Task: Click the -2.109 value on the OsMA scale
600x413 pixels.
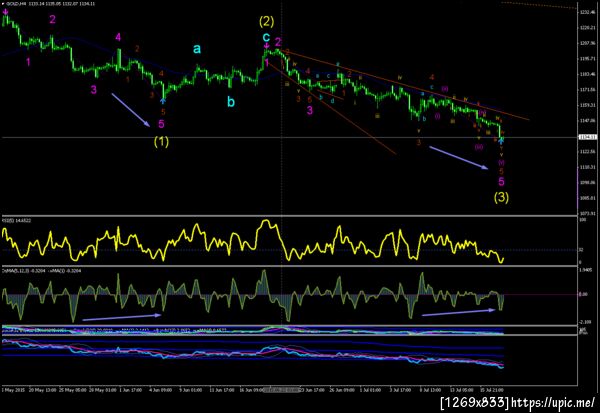Action: pos(587,322)
